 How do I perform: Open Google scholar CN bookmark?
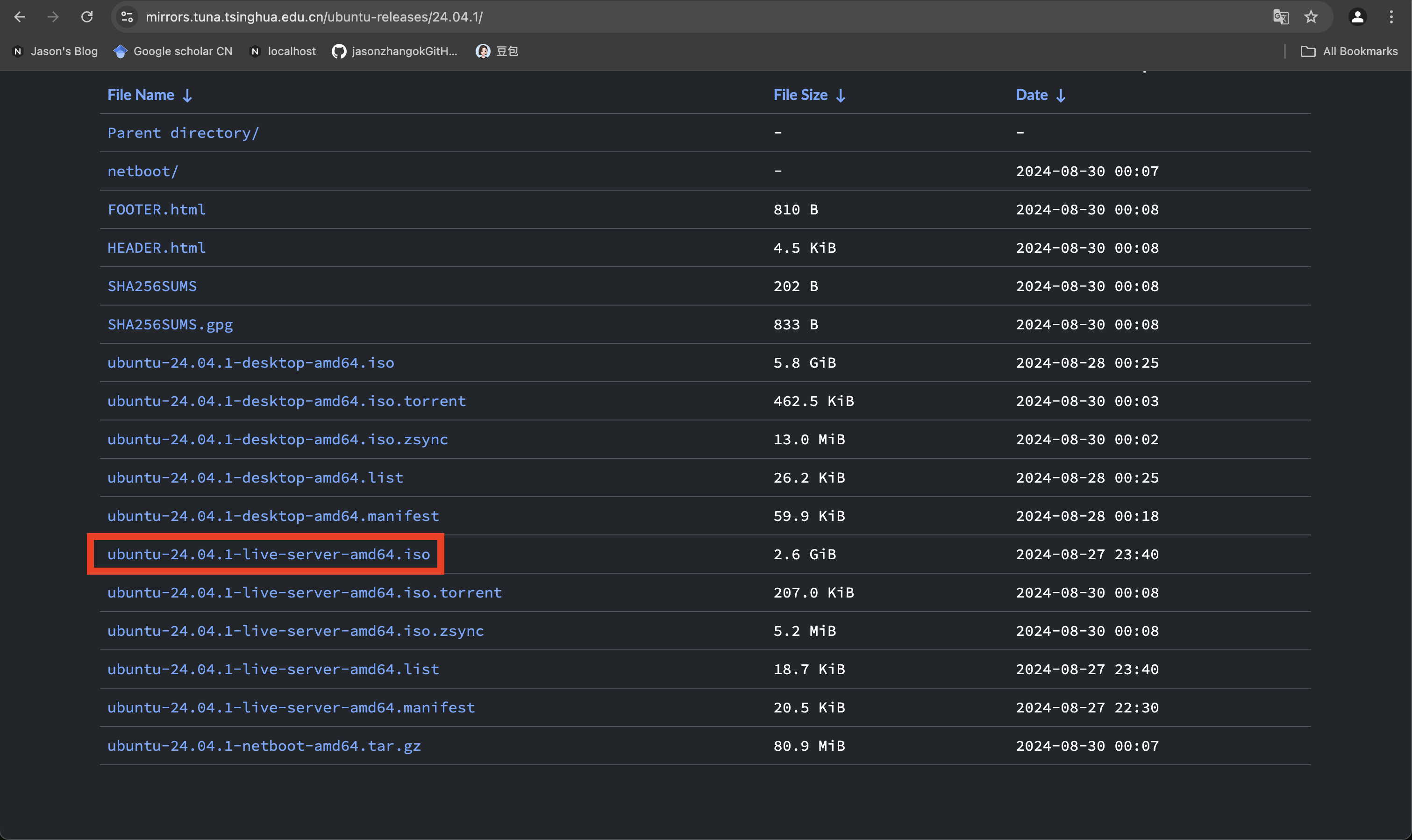click(173, 51)
